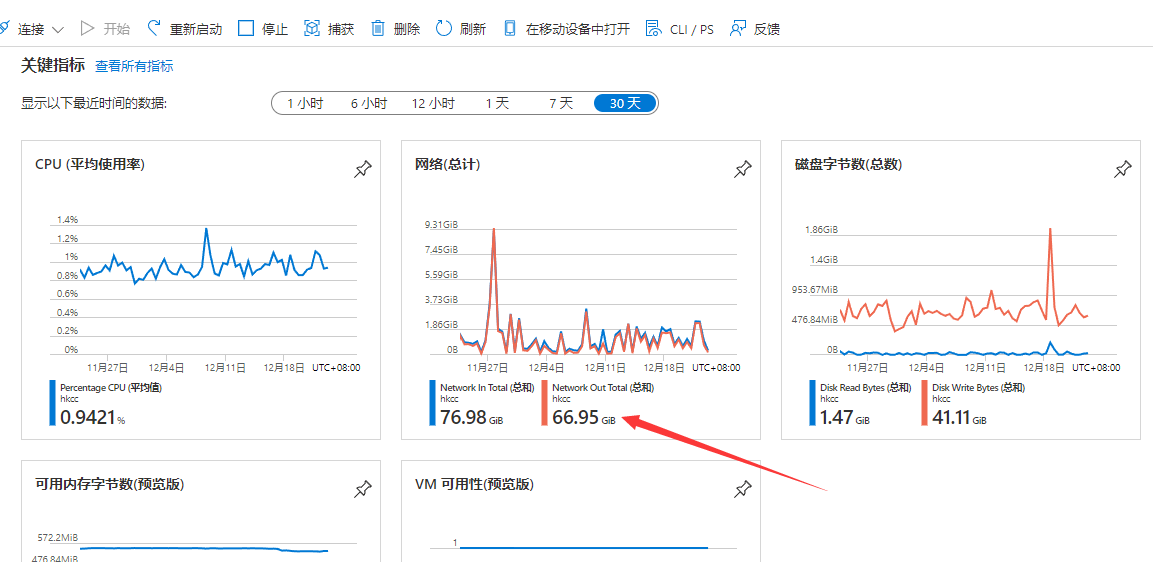Image resolution: width=1153 pixels, height=562 pixels.
Task: Expand the 连接 dropdown arrow
Action: (x=57, y=30)
